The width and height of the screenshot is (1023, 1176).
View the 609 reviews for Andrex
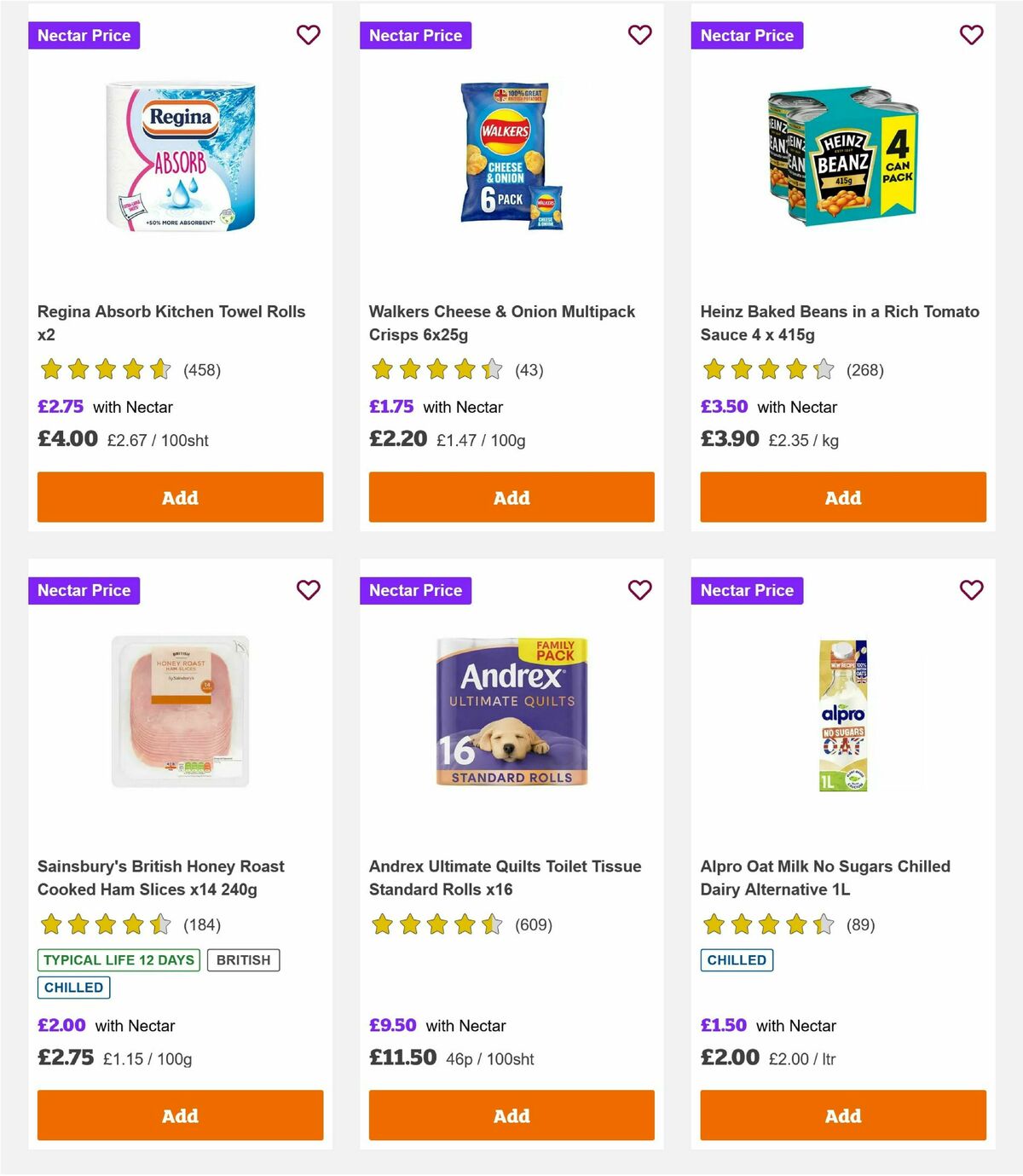click(x=534, y=924)
